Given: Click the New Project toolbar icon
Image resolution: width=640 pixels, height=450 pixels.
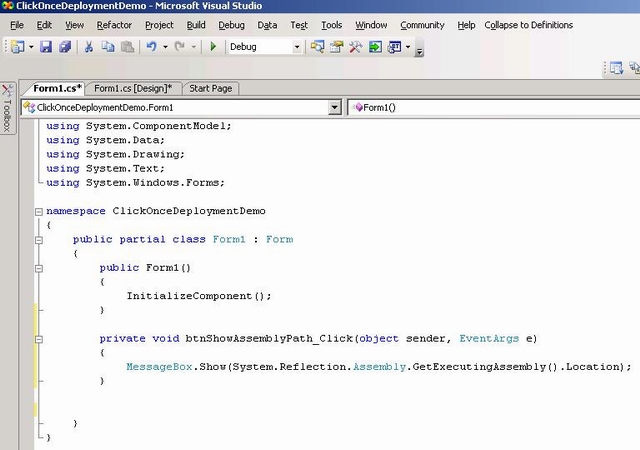Looking at the screenshot, I should [18, 47].
